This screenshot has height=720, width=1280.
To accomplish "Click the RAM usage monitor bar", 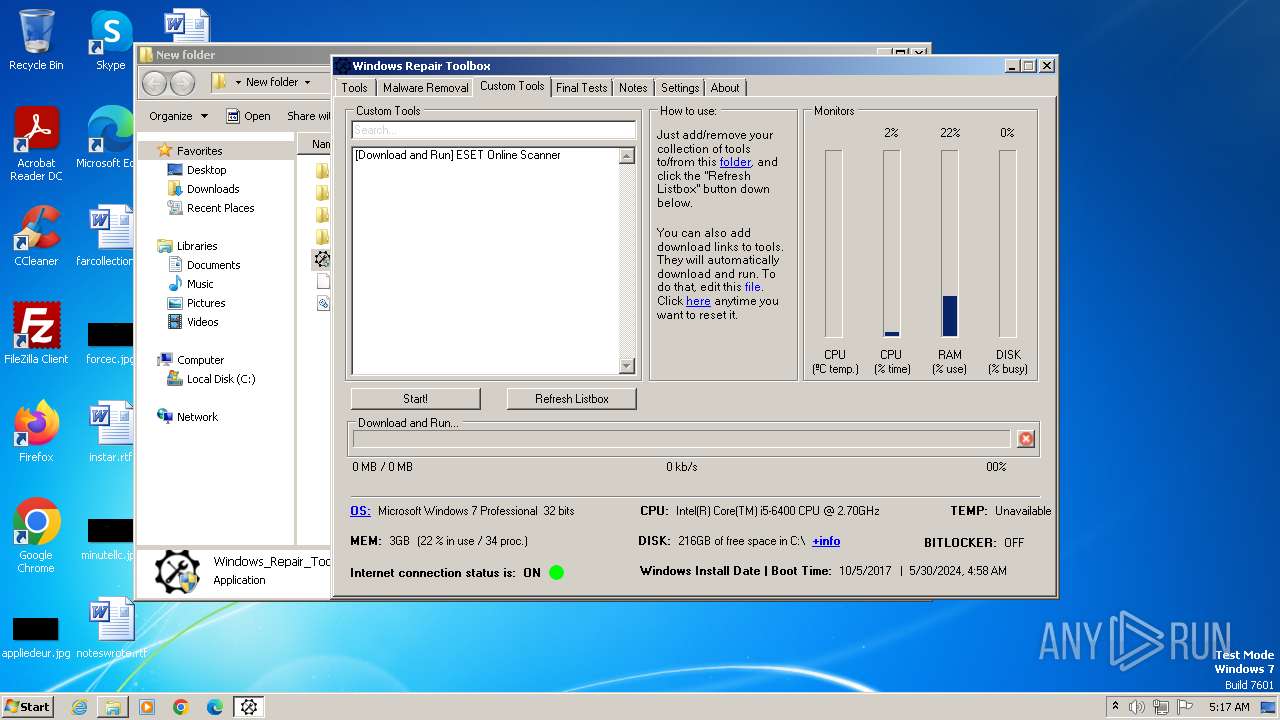I will [x=950, y=244].
